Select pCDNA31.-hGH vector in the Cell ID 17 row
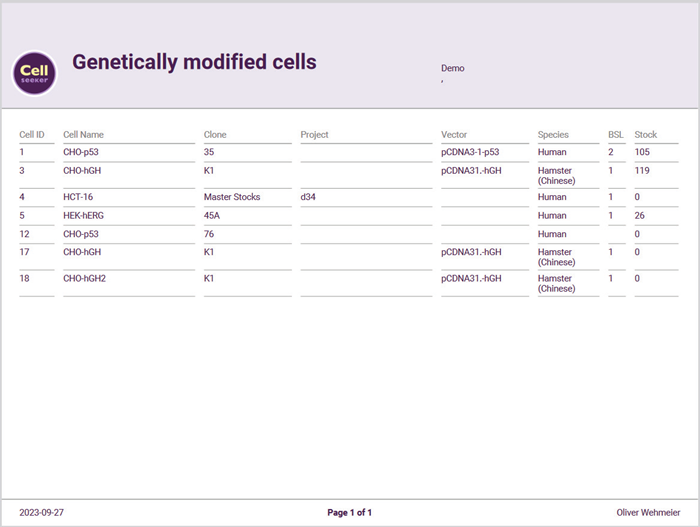The width and height of the screenshot is (700, 527). pos(471,252)
